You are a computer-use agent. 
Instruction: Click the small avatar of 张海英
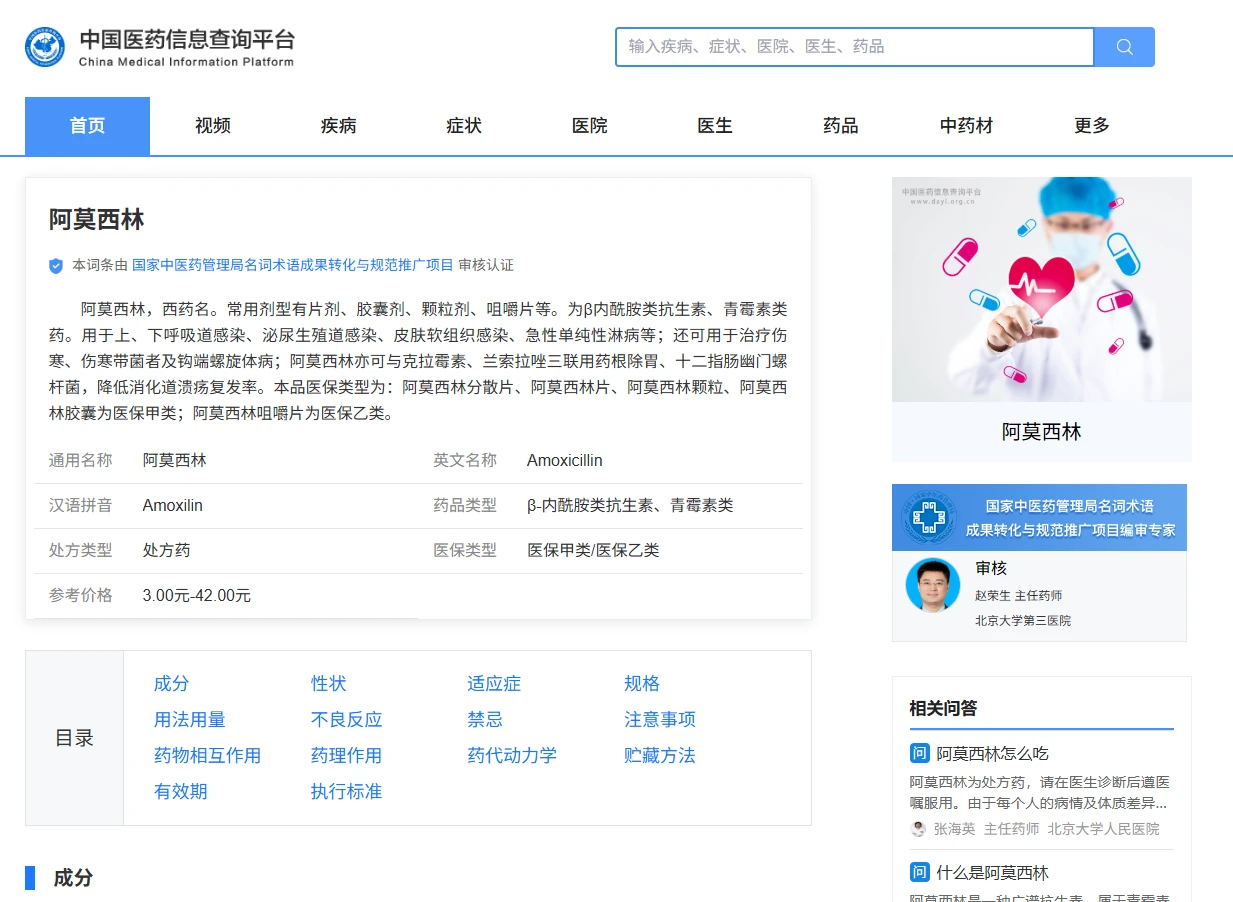918,829
